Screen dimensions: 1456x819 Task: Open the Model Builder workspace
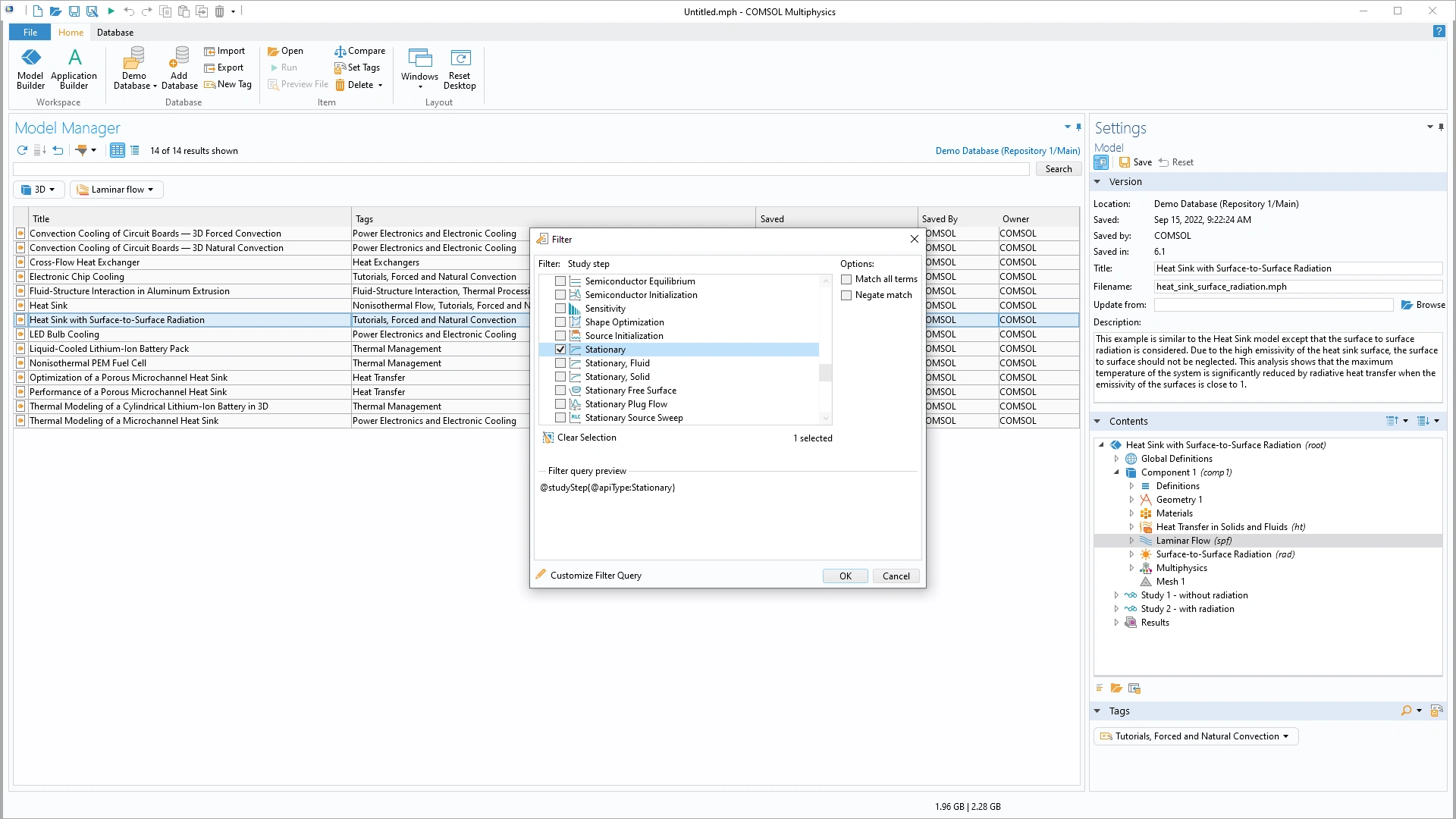point(30,67)
